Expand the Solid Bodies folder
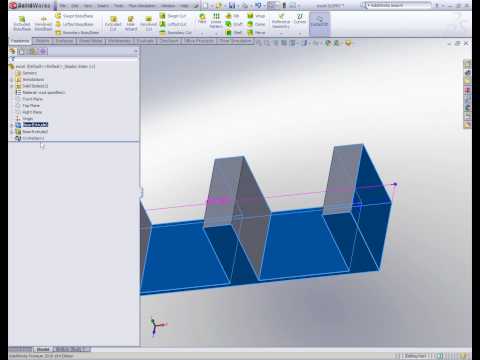The height and width of the screenshot is (360, 480). click(12, 86)
